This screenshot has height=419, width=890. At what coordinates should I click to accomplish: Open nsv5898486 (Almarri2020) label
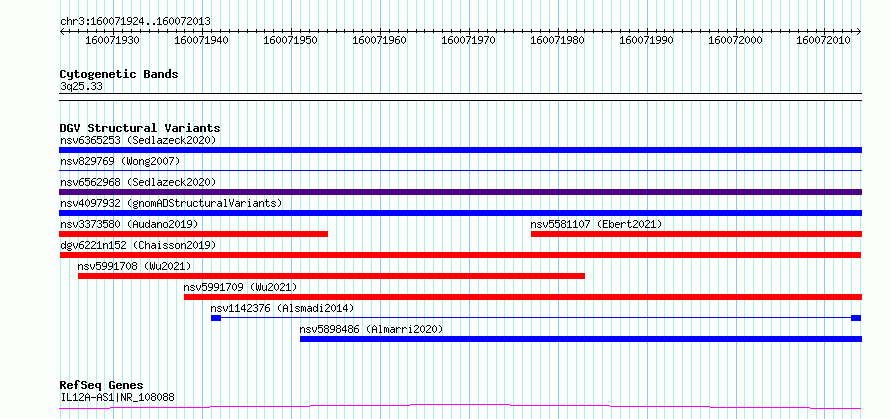pyautogui.click(x=371, y=329)
